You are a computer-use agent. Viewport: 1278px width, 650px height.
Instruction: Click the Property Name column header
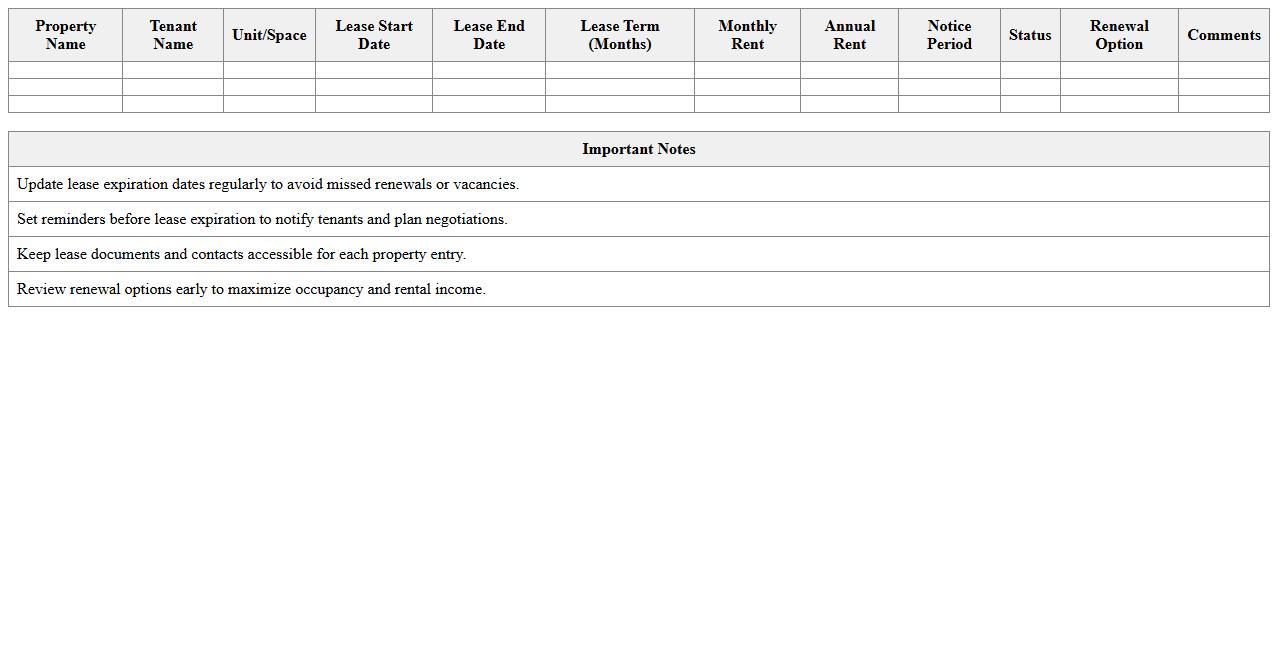coord(65,35)
